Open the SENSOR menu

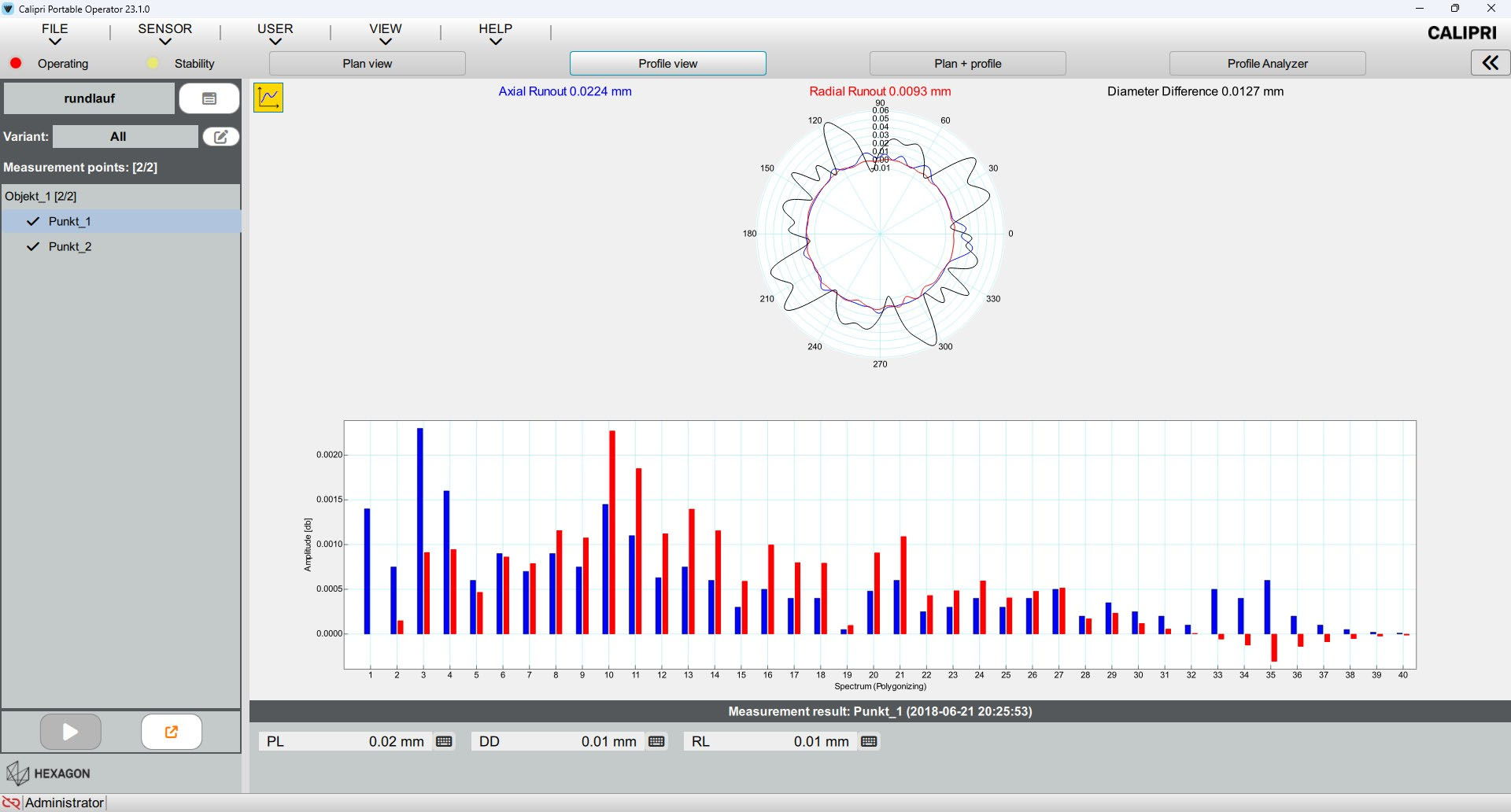[x=164, y=33]
